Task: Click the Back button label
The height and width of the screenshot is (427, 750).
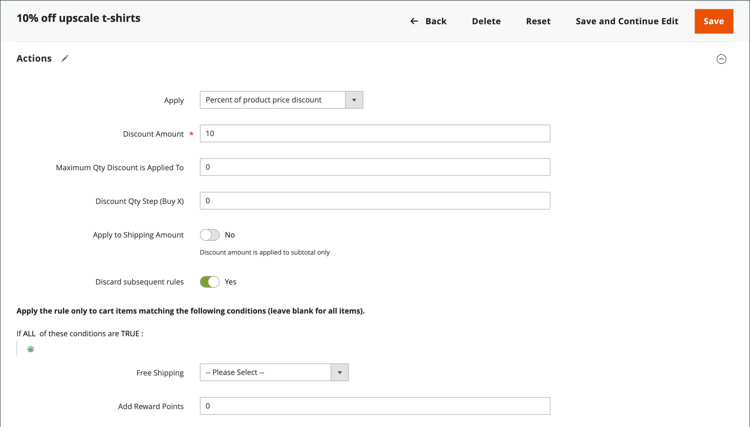Action: [436, 21]
